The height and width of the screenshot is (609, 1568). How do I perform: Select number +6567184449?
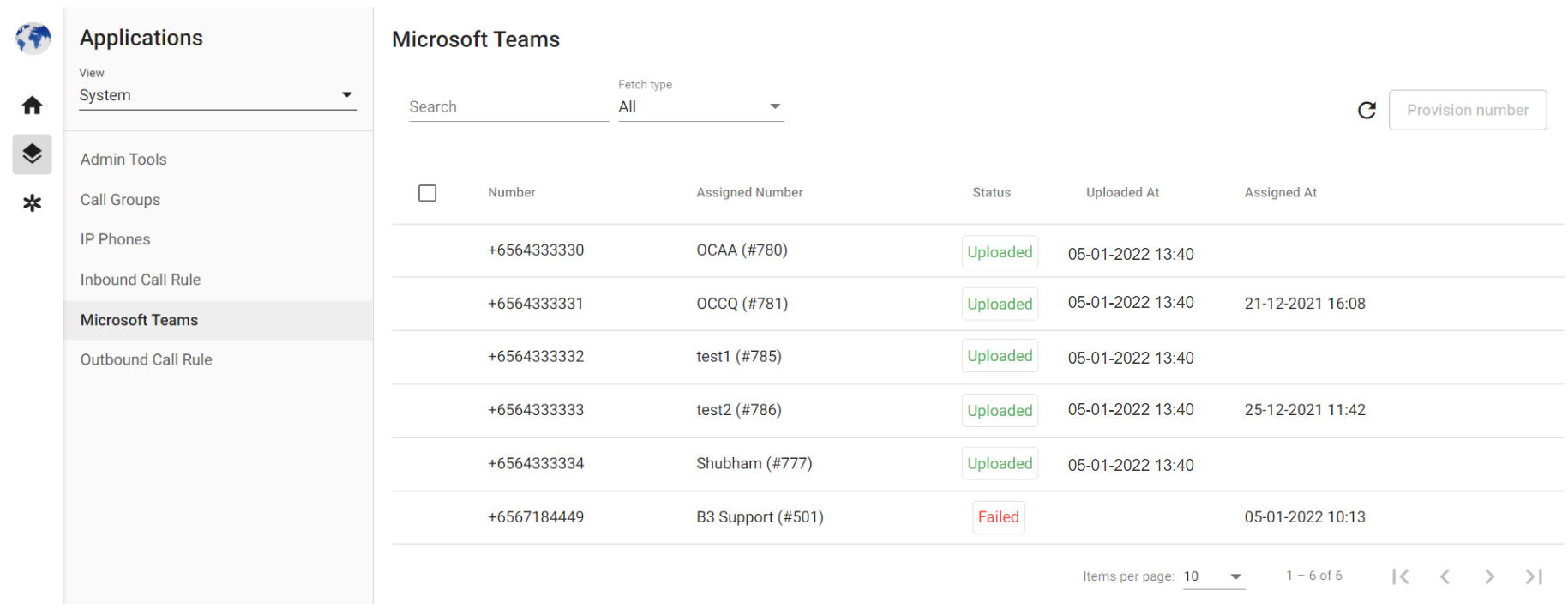536,517
